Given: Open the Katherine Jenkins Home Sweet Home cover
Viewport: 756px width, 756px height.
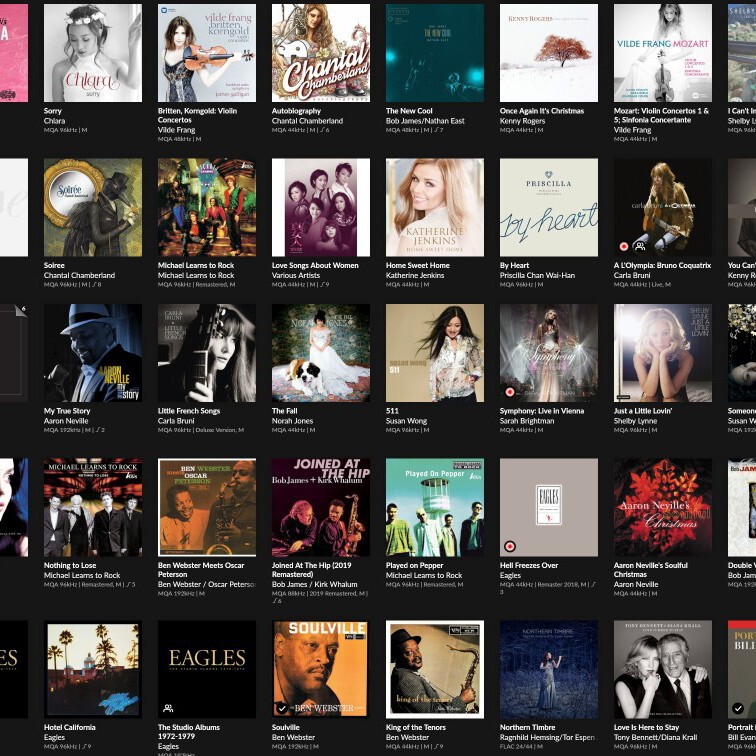Looking at the screenshot, I should tap(435, 207).
